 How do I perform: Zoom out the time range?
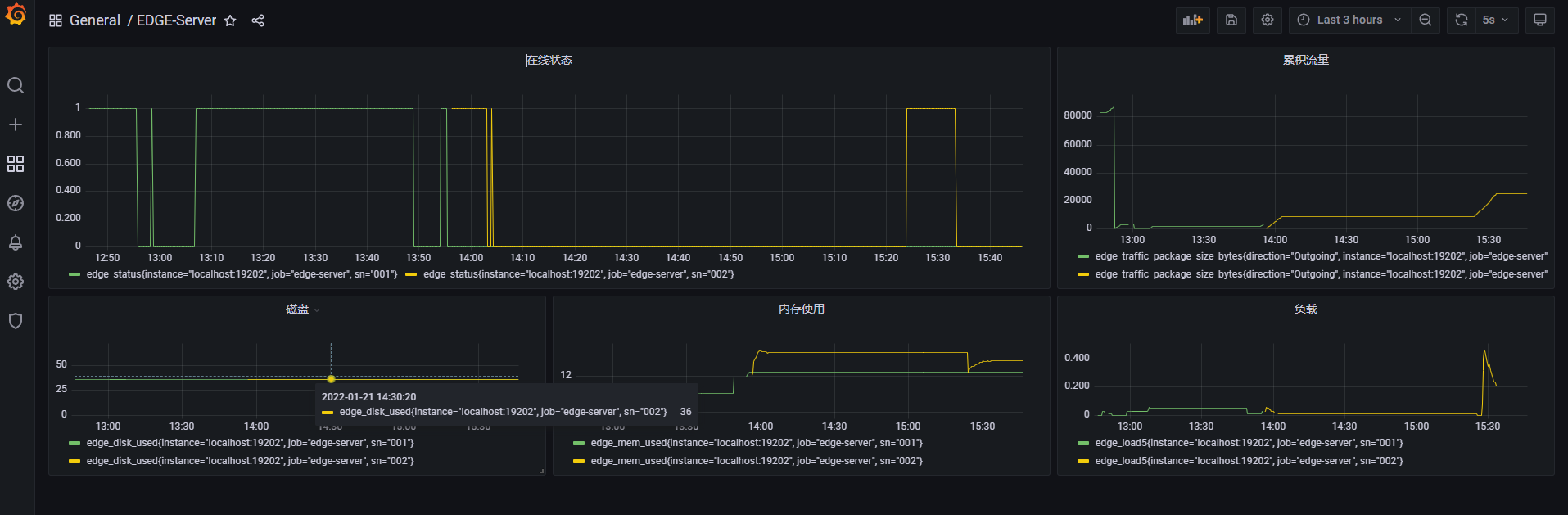[x=1426, y=20]
